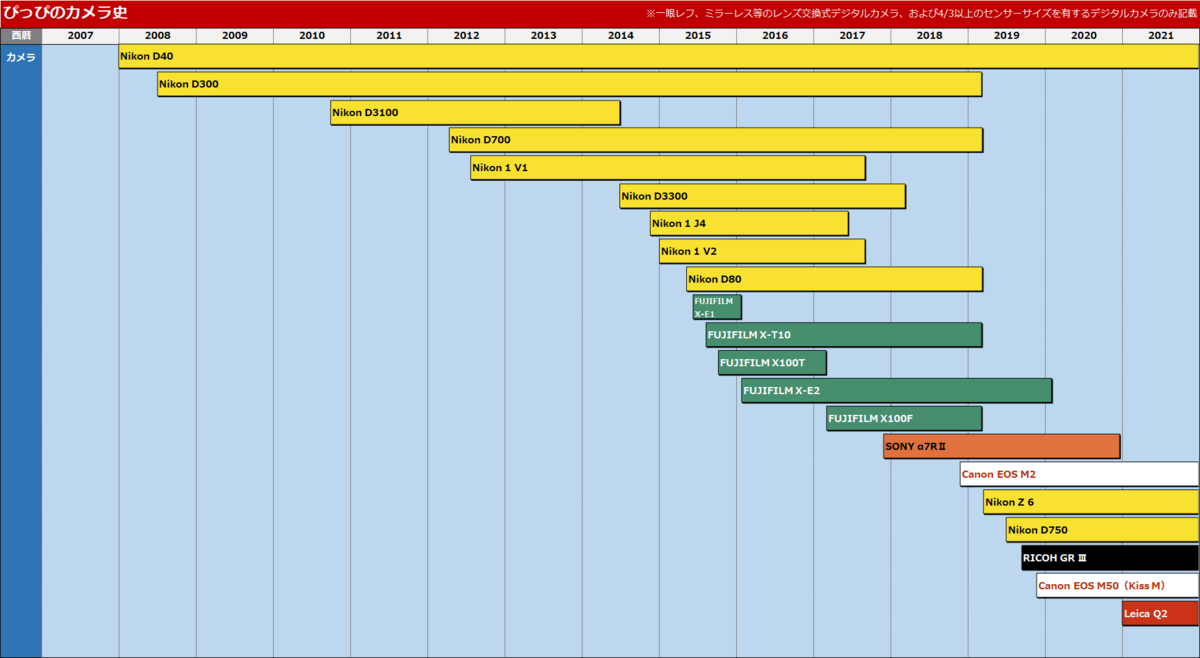Click the 2018 year header

(929, 36)
